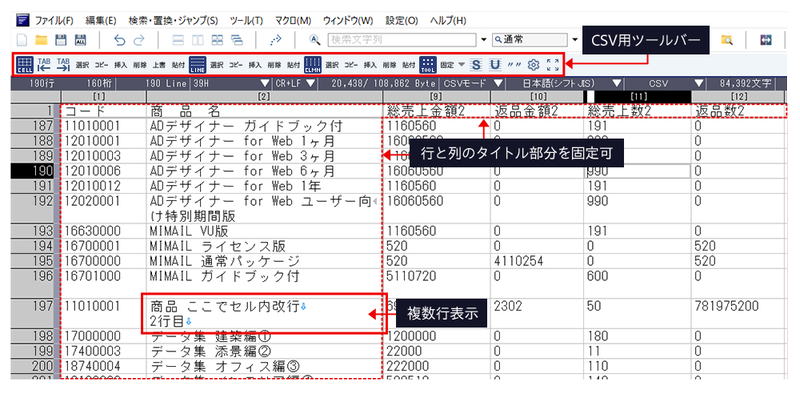Click the '84,392文字' status entry
The width and height of the screenshot is (800, 394).
[746, 83]
